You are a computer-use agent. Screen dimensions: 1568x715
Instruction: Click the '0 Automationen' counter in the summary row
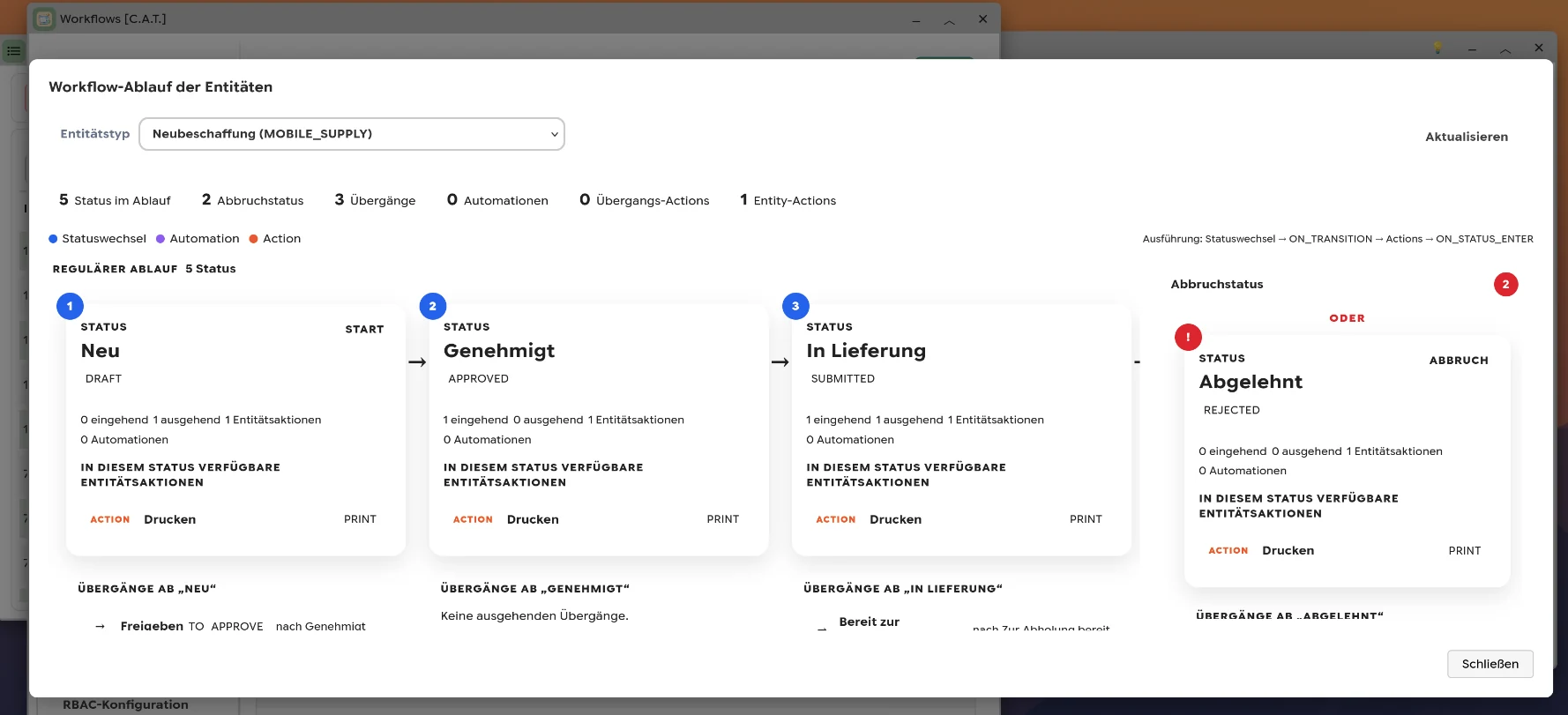(x=497, y=200)
